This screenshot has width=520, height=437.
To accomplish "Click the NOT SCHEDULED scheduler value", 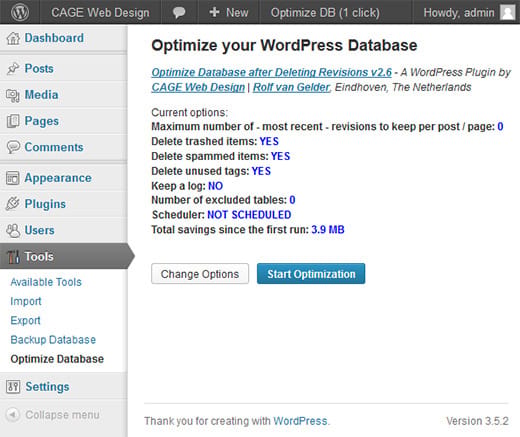I will (249, 215).
